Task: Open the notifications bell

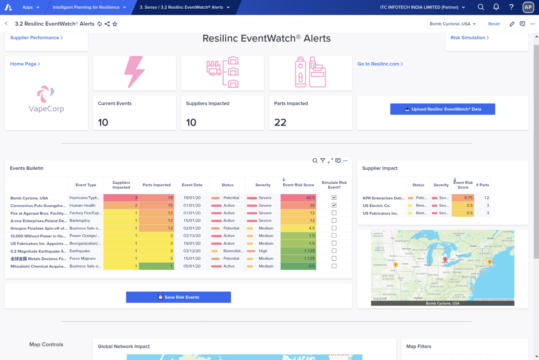Action: (496, 7)
